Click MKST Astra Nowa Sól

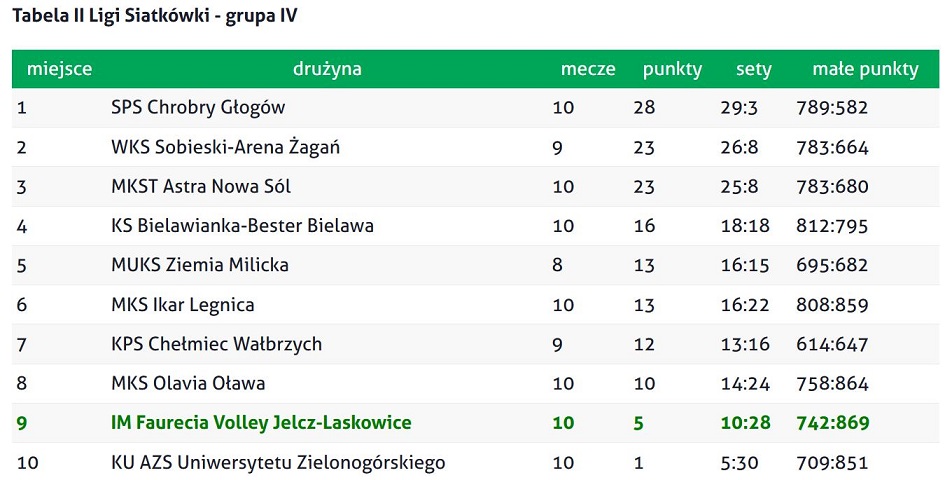201,186
